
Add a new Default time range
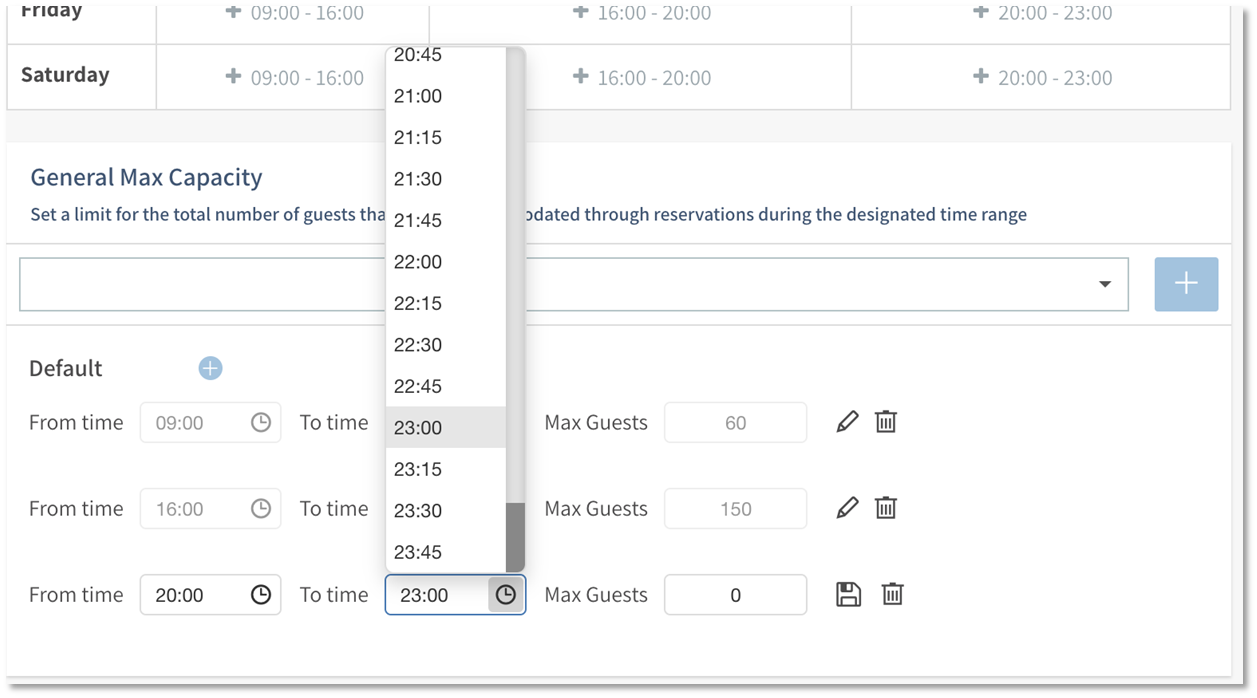(x=210, y=368)
